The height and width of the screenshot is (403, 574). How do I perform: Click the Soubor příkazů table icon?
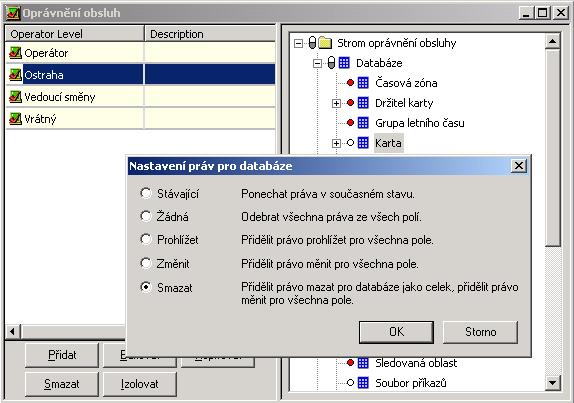(363, 383)
